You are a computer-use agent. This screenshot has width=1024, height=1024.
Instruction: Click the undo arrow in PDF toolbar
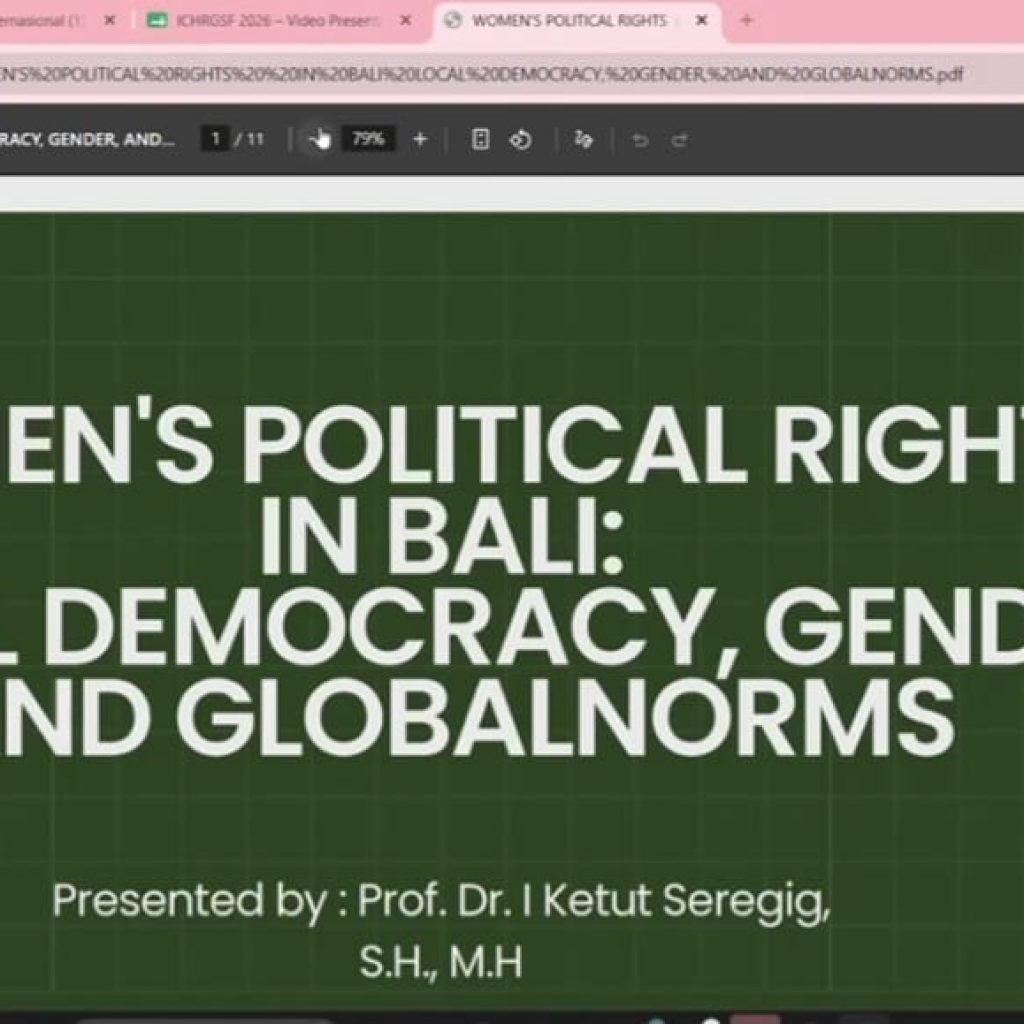click(641, 140)
